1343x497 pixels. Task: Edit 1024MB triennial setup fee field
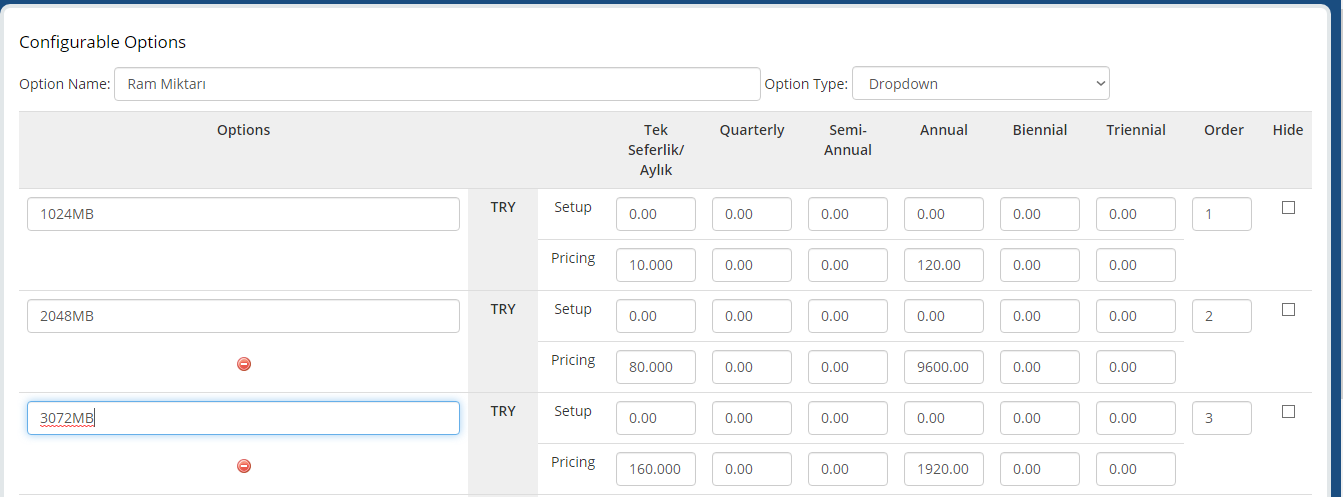point(1136,214)
